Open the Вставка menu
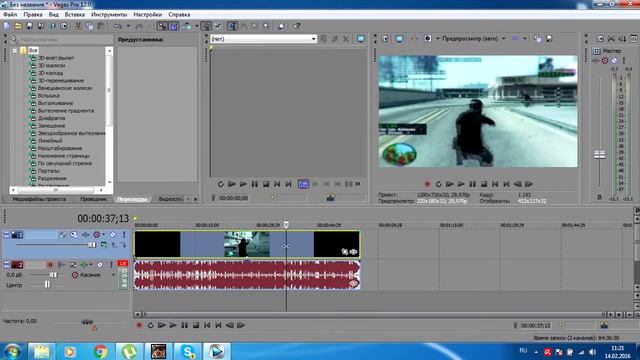Image resolution: width=640 pixels, height=360 pixels. click(75, 14)
